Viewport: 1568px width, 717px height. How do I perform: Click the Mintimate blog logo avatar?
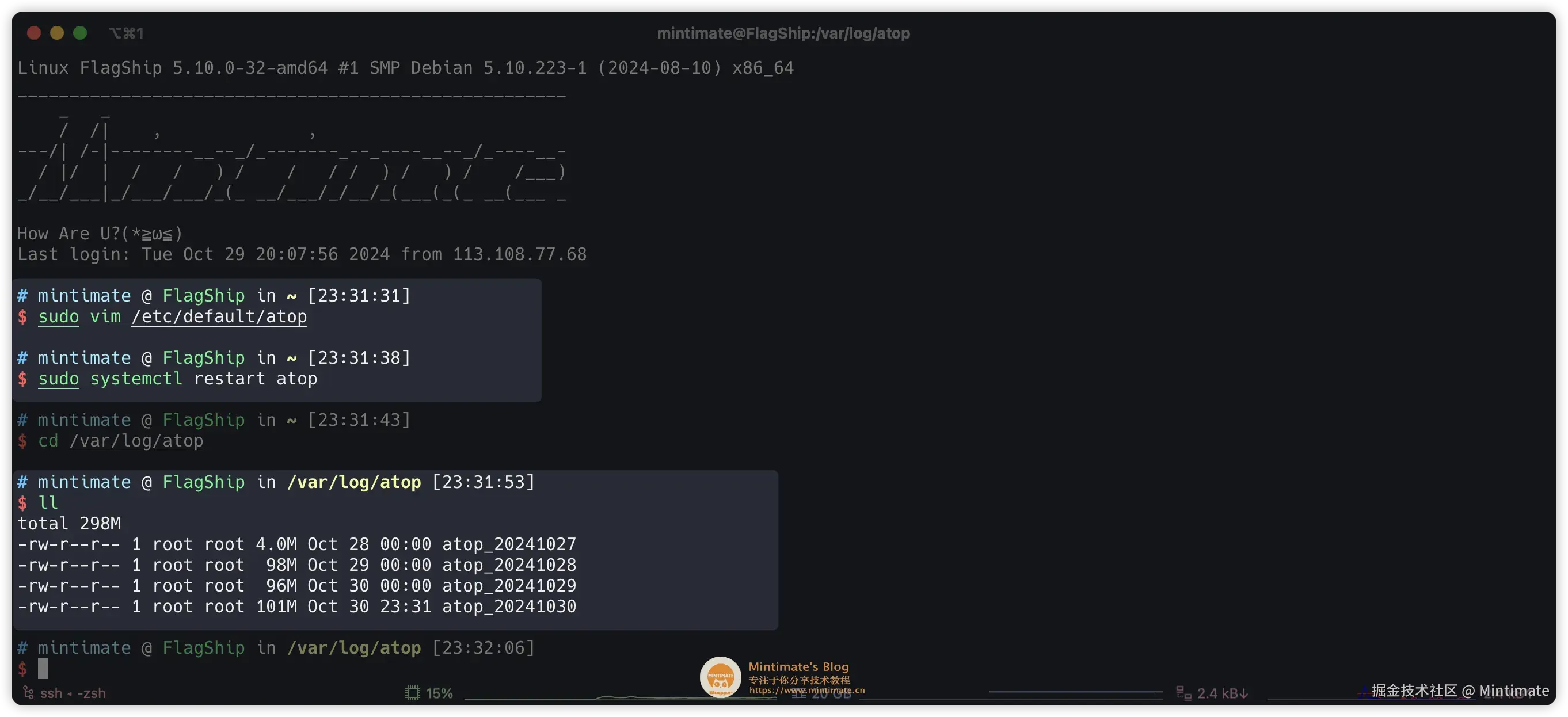[x=720, y=676]
